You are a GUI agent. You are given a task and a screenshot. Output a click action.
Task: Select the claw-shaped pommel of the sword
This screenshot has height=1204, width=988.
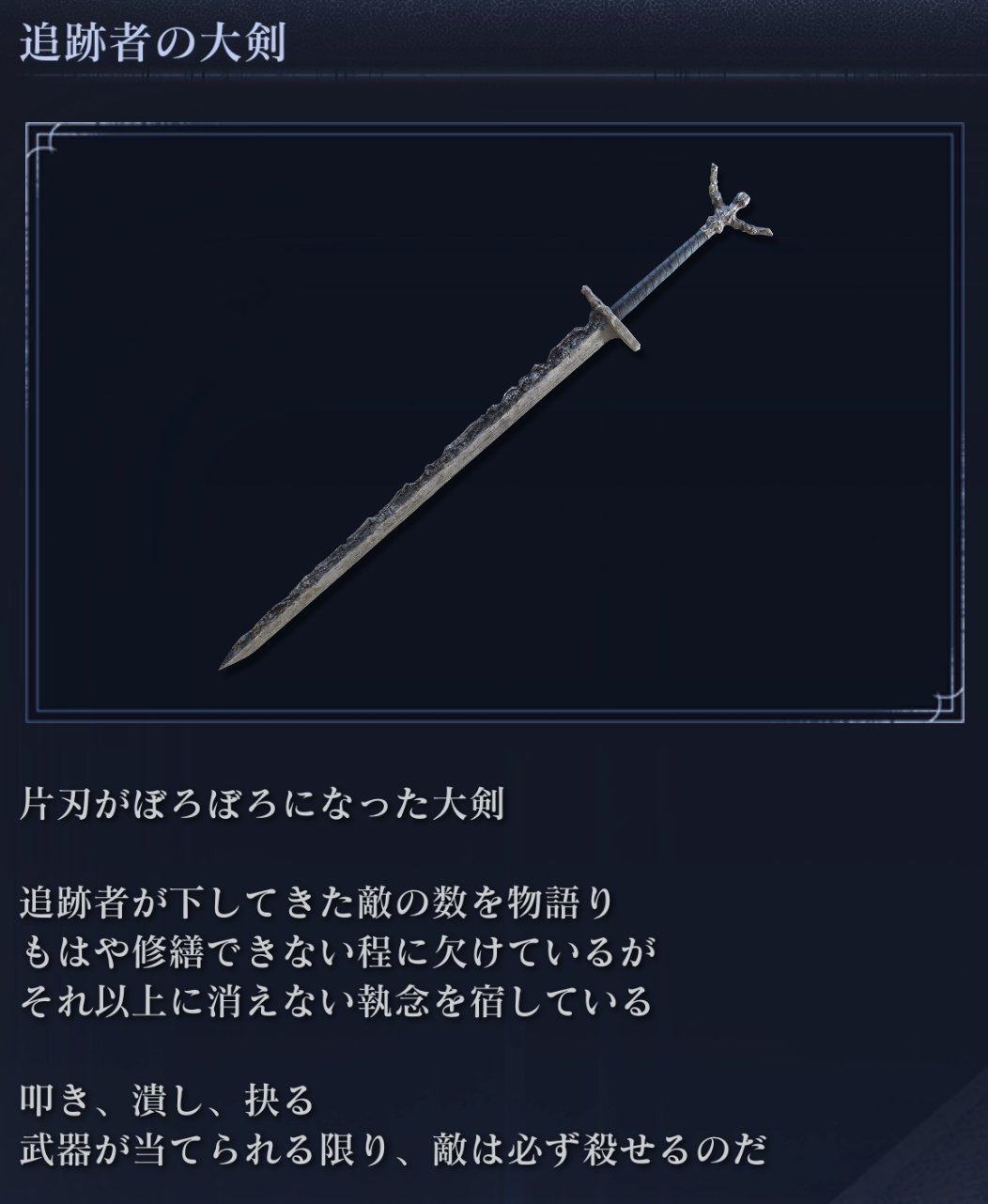click(736, 212)
